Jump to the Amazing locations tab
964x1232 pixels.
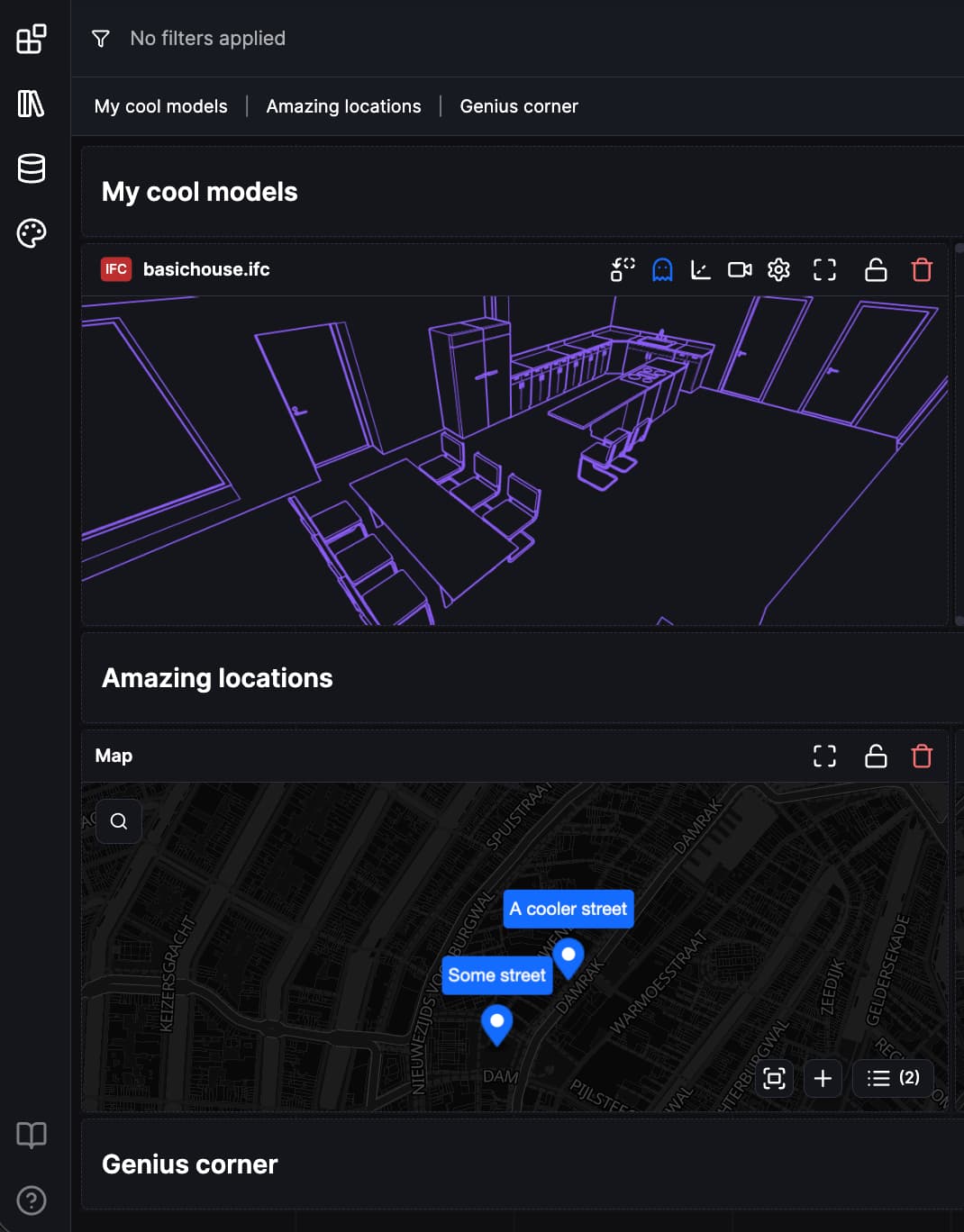coord(343,106)
